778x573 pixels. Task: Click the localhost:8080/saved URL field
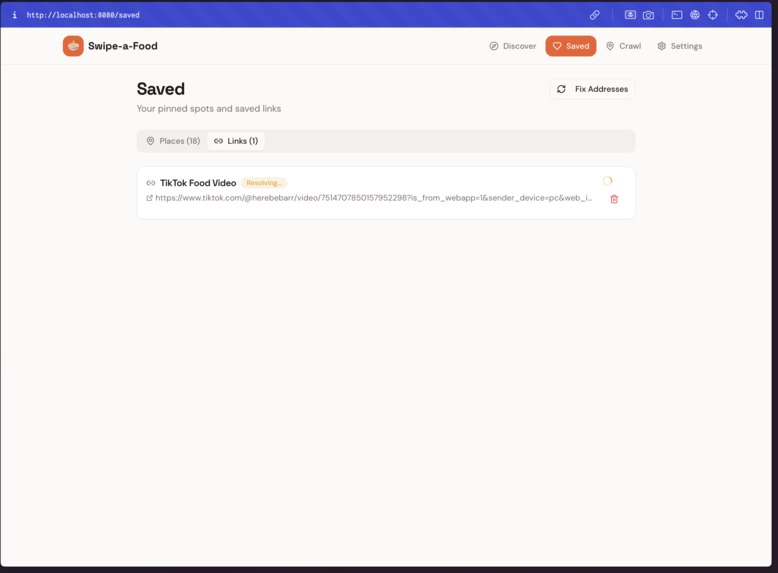(83, 15)
